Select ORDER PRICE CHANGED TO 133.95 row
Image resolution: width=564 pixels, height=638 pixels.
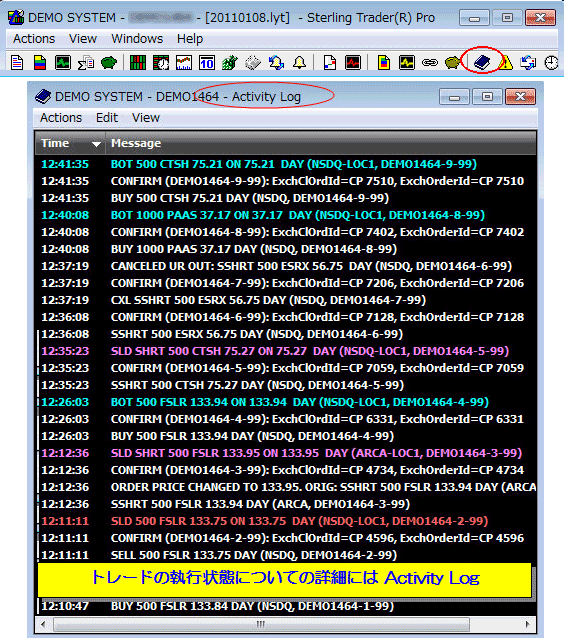(x=286, y=487)
